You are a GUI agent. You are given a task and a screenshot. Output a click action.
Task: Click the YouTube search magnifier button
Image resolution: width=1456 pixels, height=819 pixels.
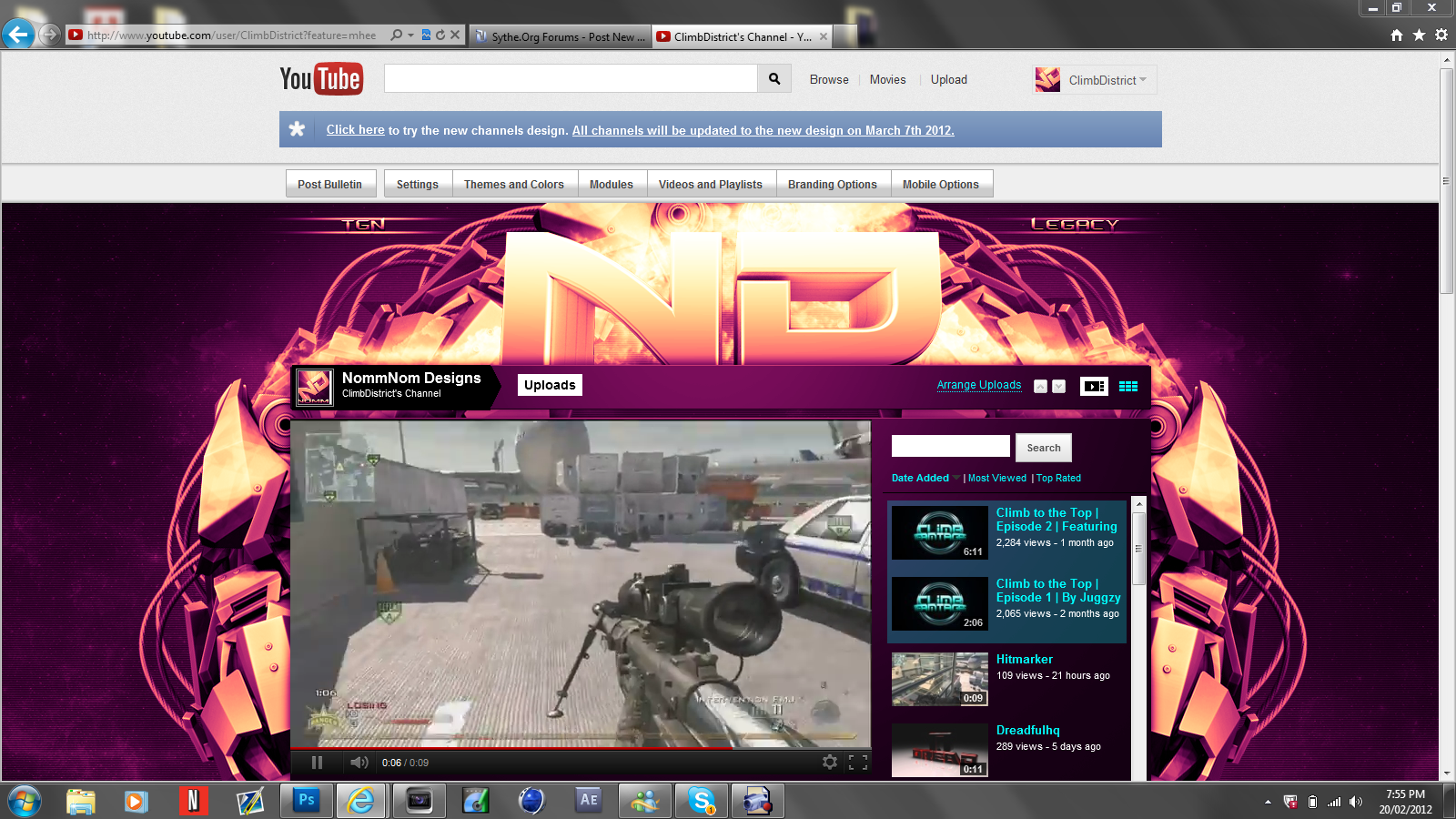pos(774,78)
